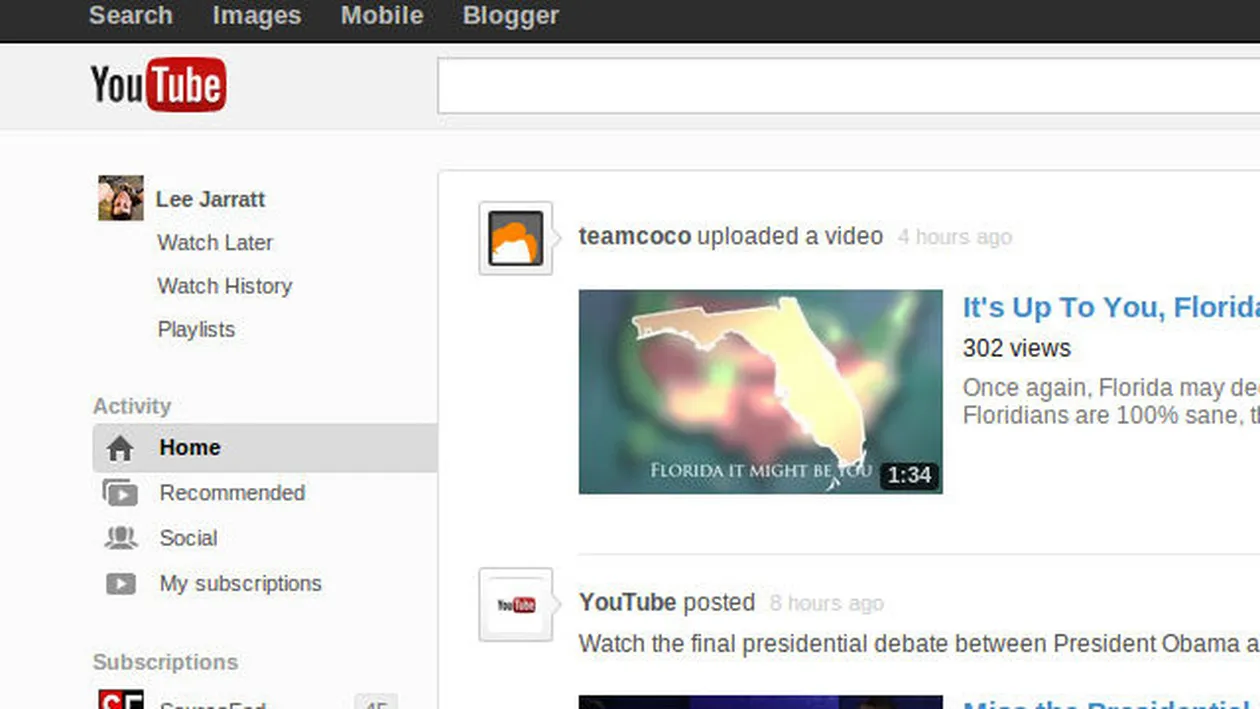The height and width of the screenshot is (709, 1260).
Task: Open the Mobile section
Action: pos(381,16)
